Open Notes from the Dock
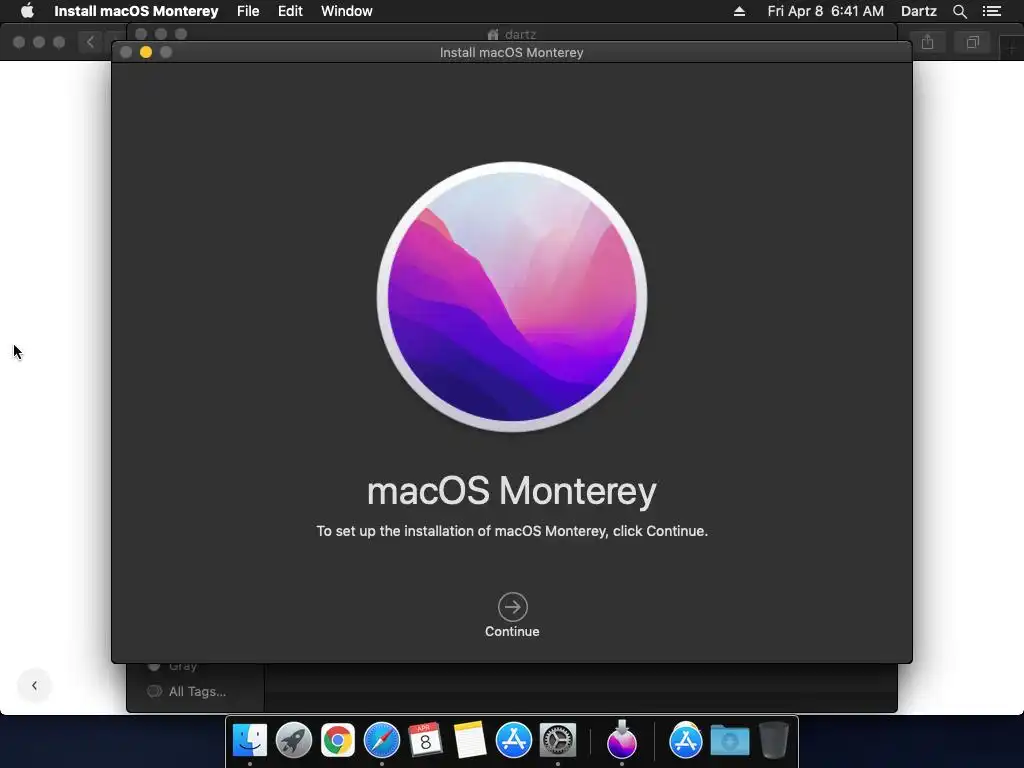 pyautogui.click(x=470, y=741)
